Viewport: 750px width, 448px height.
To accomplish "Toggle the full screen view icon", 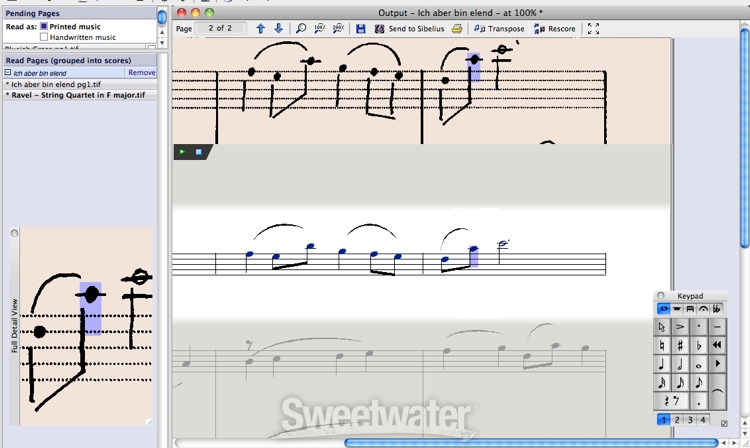I will (593, 29).
